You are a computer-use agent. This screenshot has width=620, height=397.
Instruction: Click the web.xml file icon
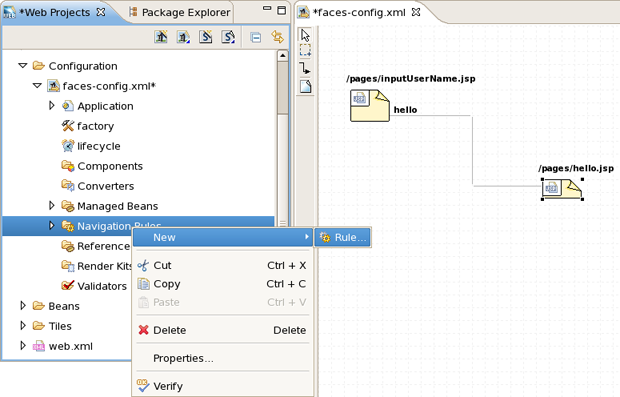(39, 346)
